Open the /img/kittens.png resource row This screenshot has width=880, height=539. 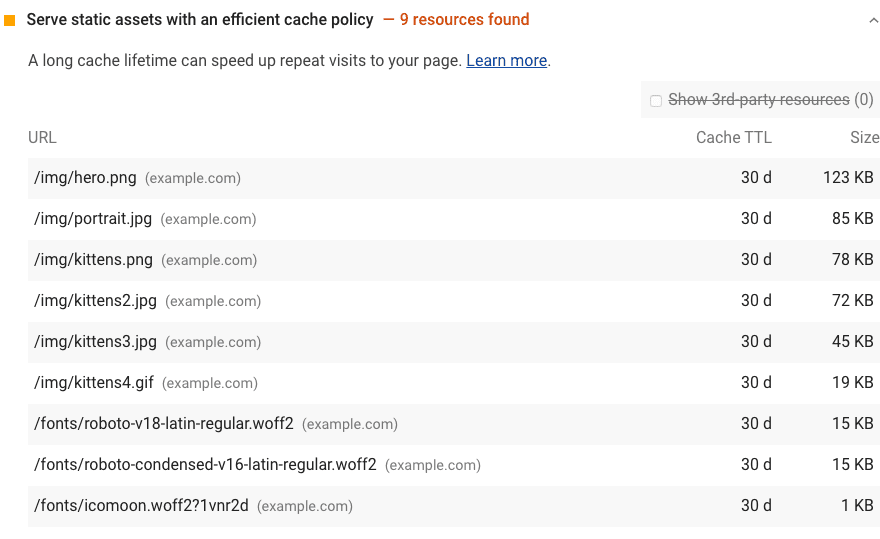tap(93, 260)
